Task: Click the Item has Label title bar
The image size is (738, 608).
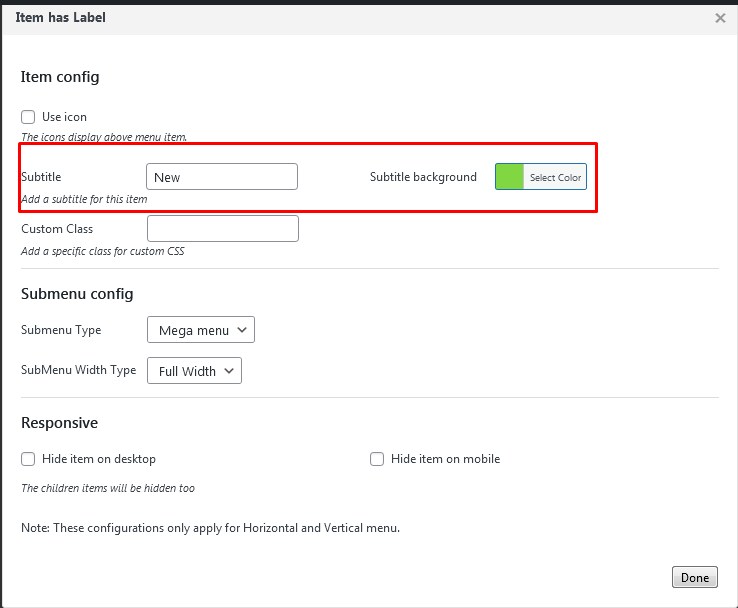Action: pyautogui.click(x=300, y=18)
